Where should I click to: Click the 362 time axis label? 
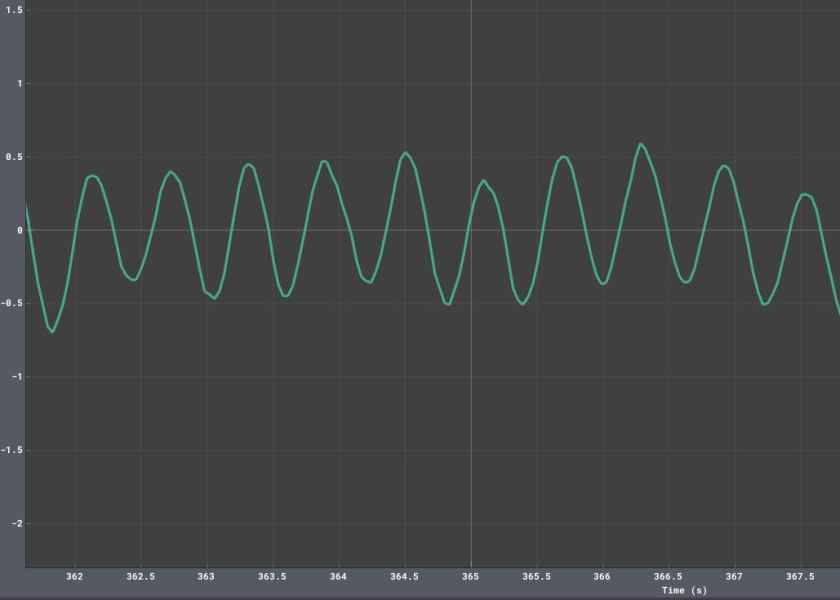click(74, 576)
